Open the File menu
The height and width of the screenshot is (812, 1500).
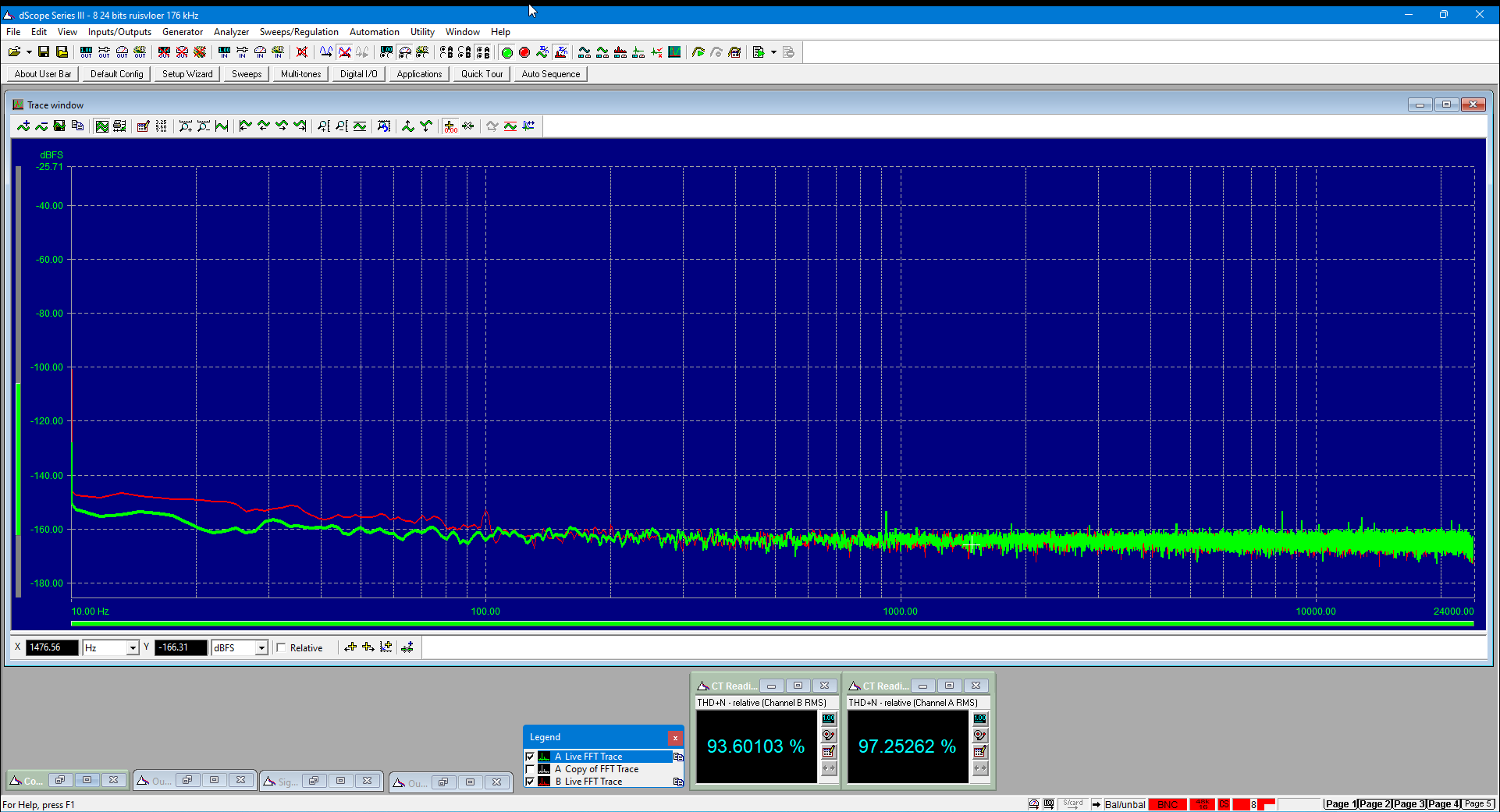tap(14, 32)
